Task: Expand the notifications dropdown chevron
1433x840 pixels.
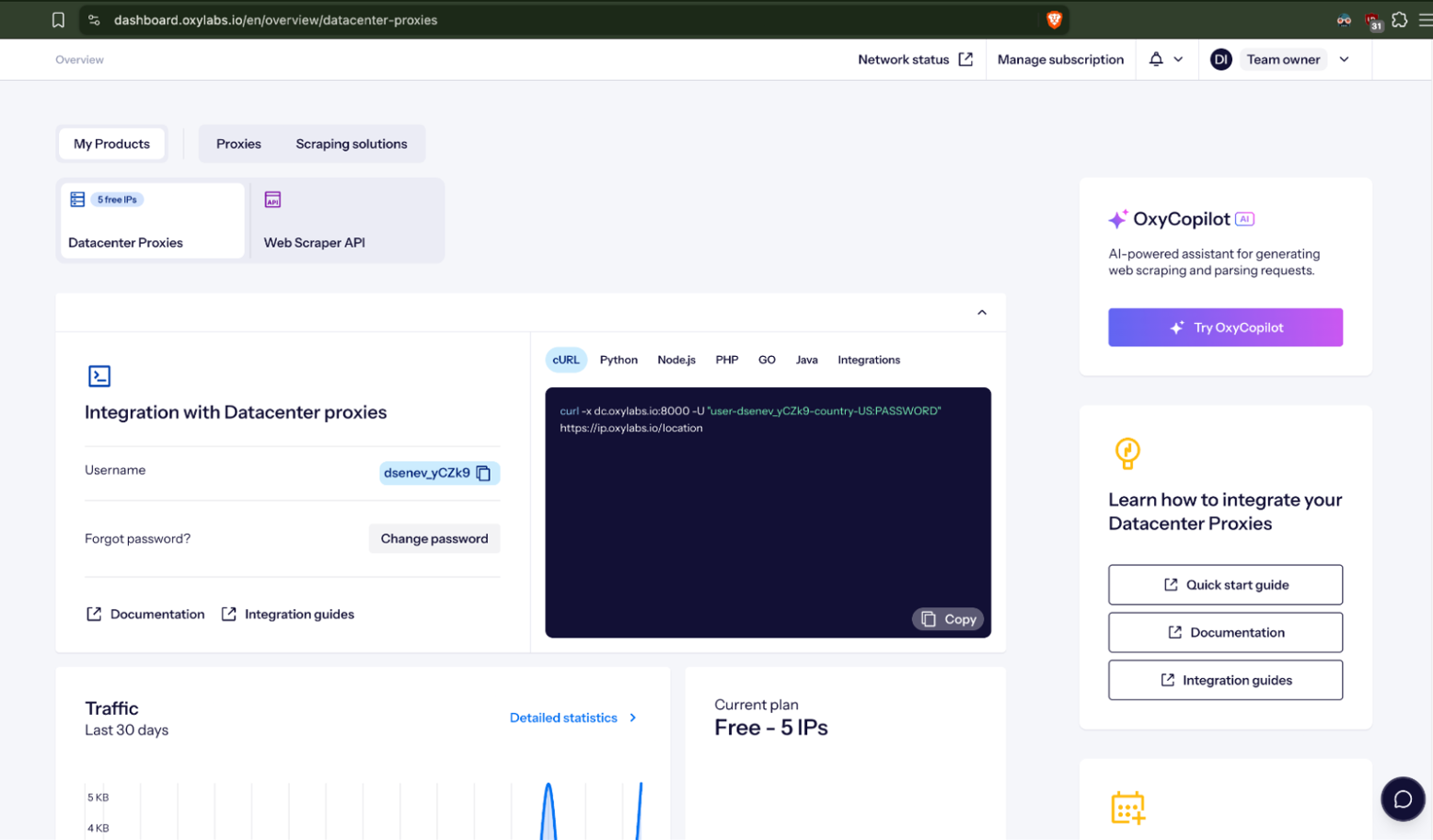Action: tap(1178, 60)
